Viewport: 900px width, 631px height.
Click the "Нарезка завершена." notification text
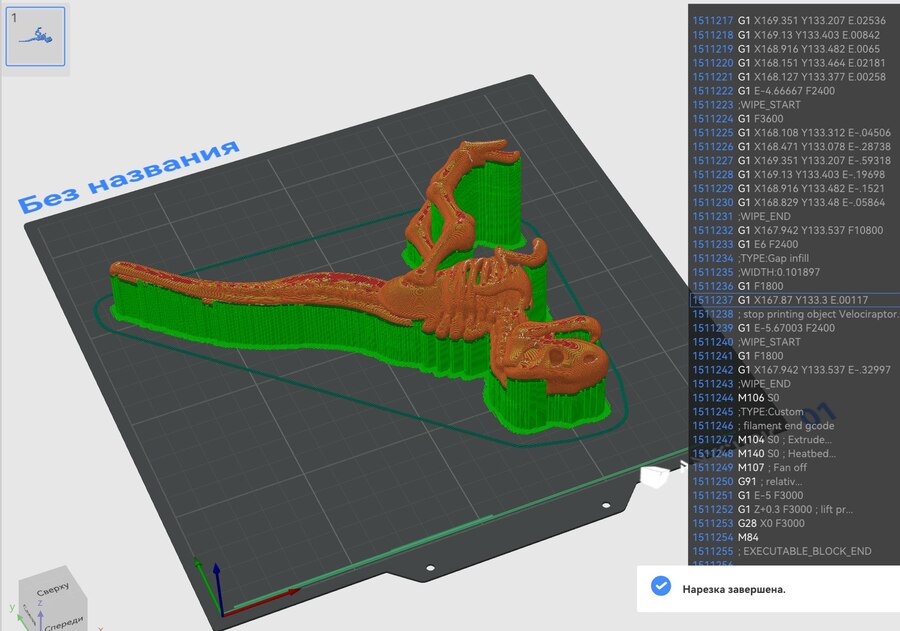(x=734, y=589)
